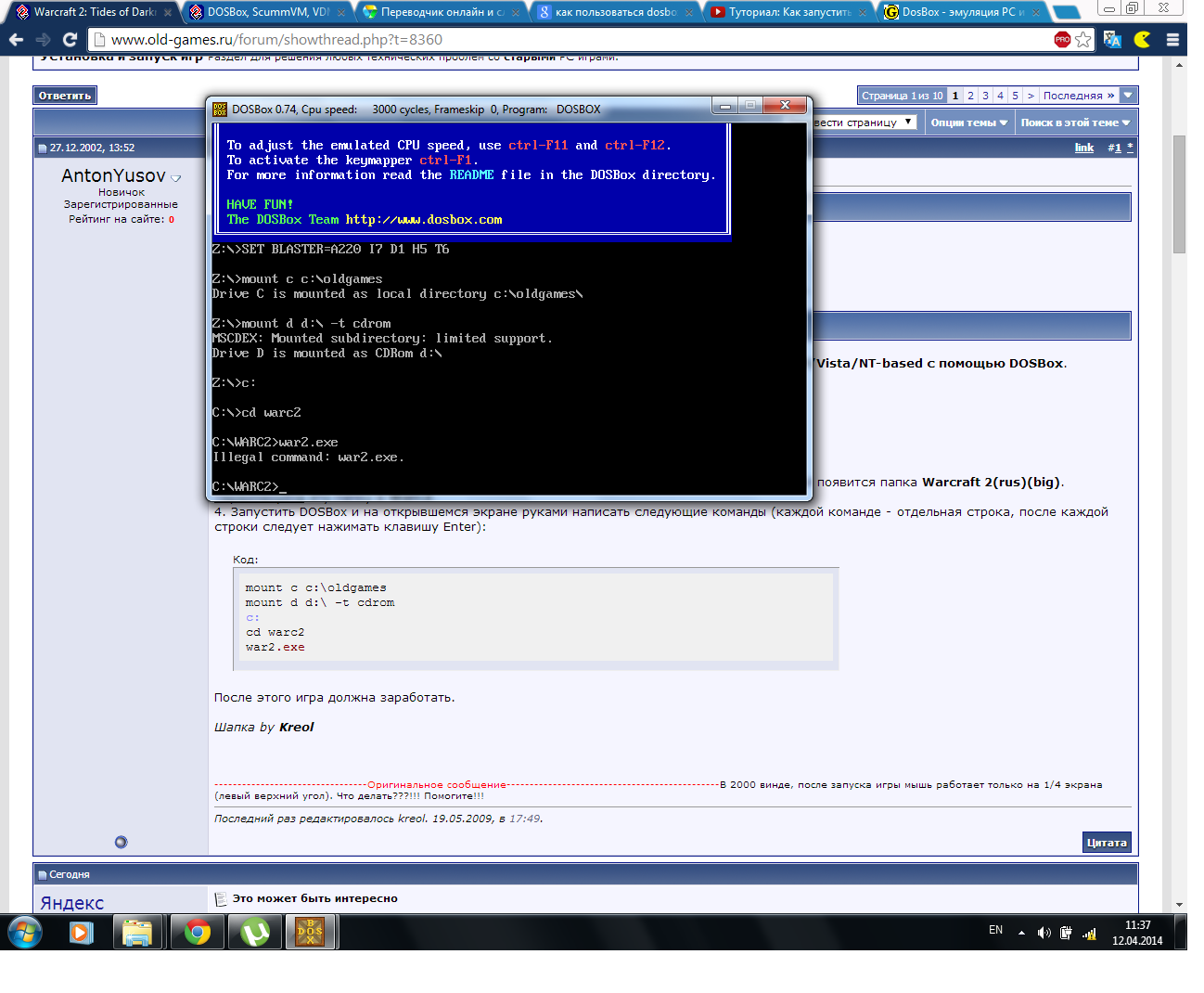Click the page vertical scrollbar thumb
The height and width of the screenshot is (993, 1204).
(1179, 195)
